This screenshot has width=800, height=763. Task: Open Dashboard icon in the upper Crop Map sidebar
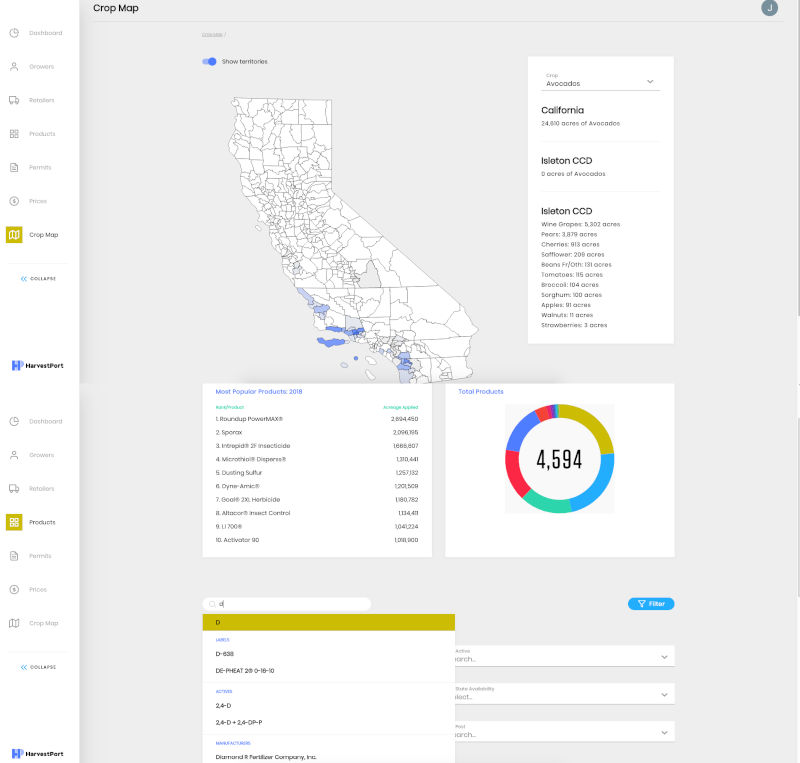click(14, 33)
